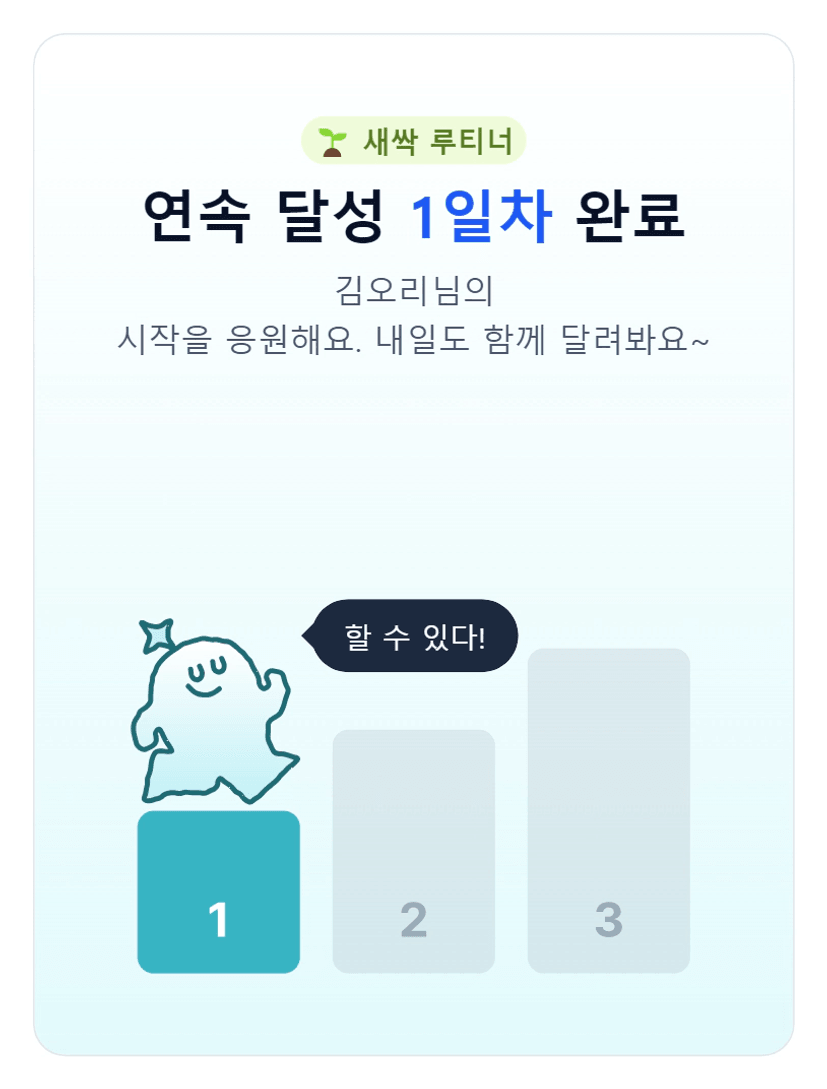Click the white number 1 on podium
Screen dimensions: 827x1089
pyautogui.click(x=218, y=920)
